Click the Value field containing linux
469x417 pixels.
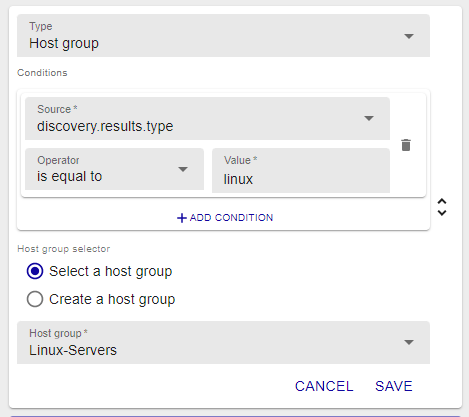(x=301, y=170)
